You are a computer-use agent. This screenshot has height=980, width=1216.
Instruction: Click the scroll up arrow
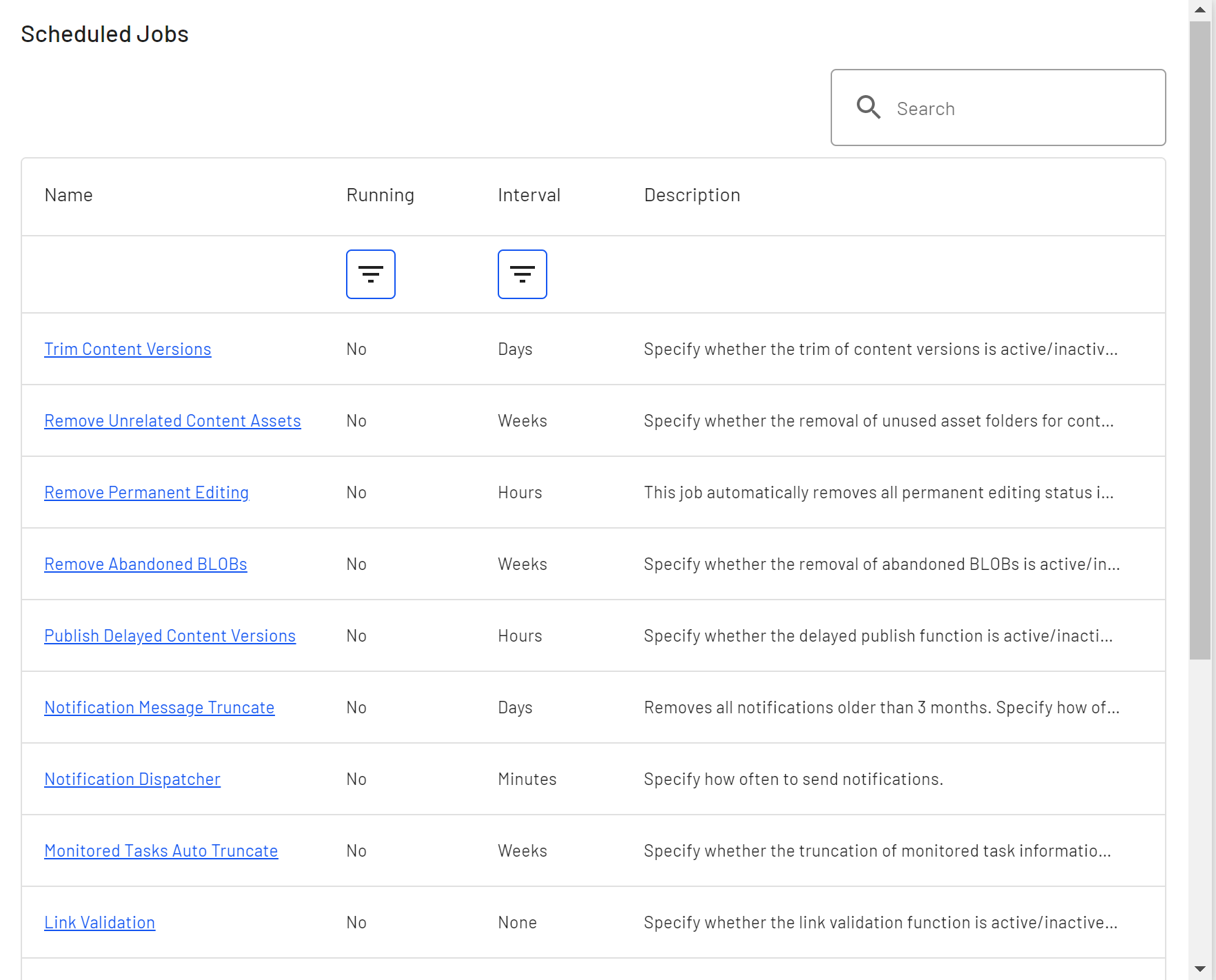[x=1200, y=10]
